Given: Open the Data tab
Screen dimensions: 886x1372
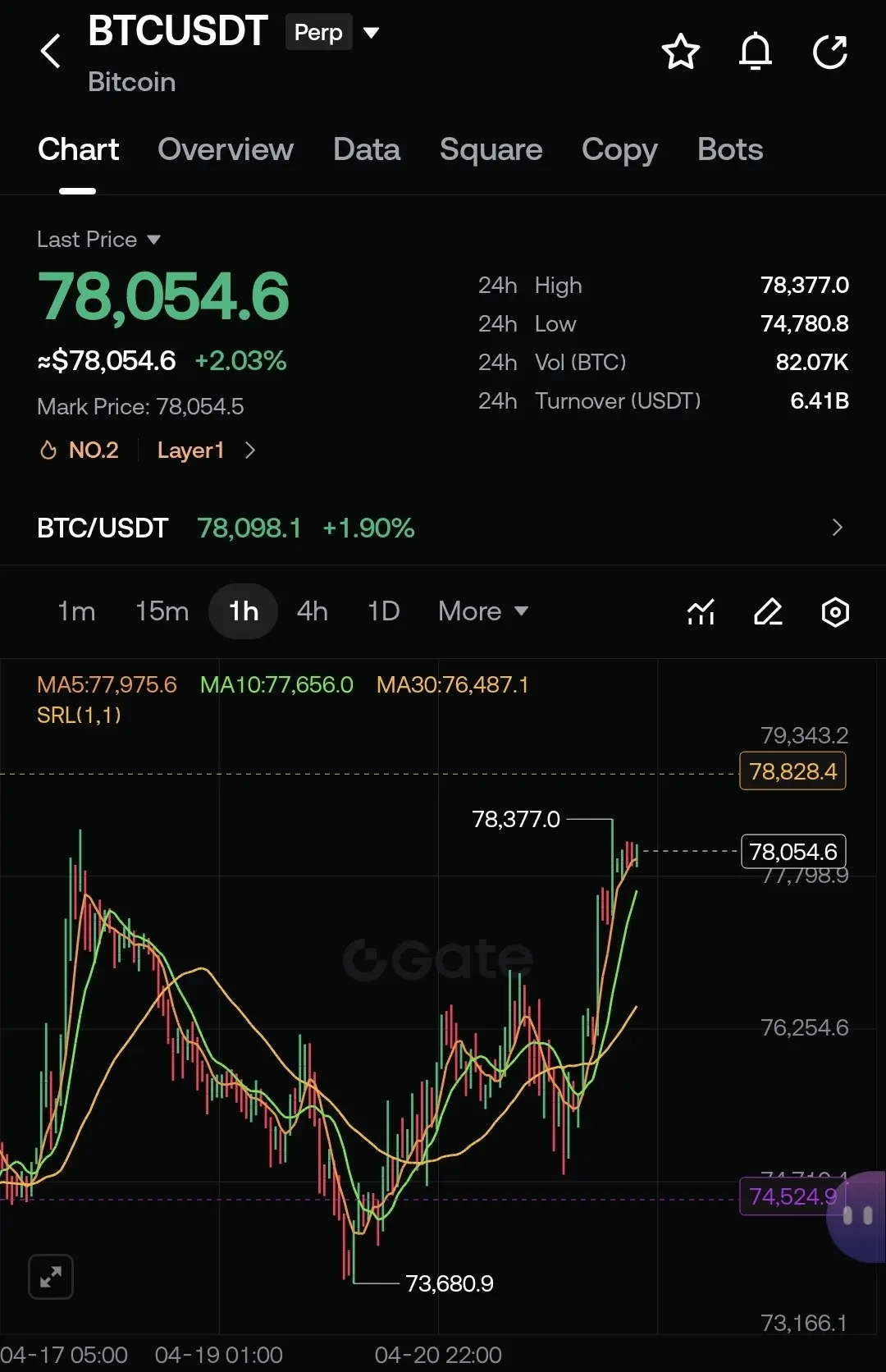Looking at the screenshot, I should [x=367, y=149].
